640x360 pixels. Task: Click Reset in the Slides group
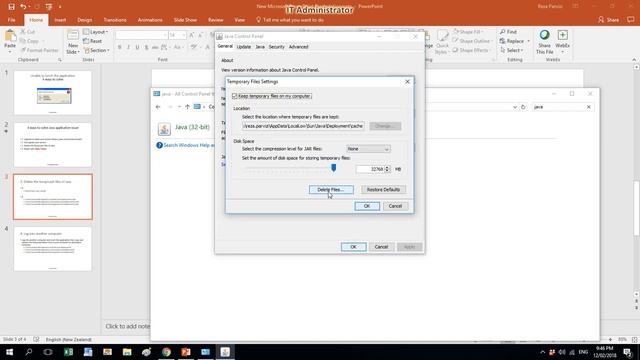pos(93,41)
